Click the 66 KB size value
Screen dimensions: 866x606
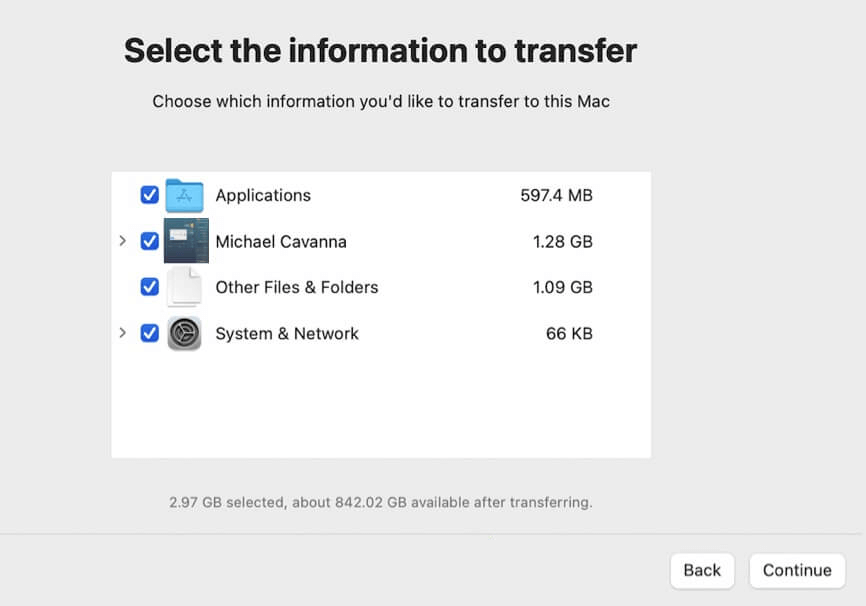(x=569, y=333)
